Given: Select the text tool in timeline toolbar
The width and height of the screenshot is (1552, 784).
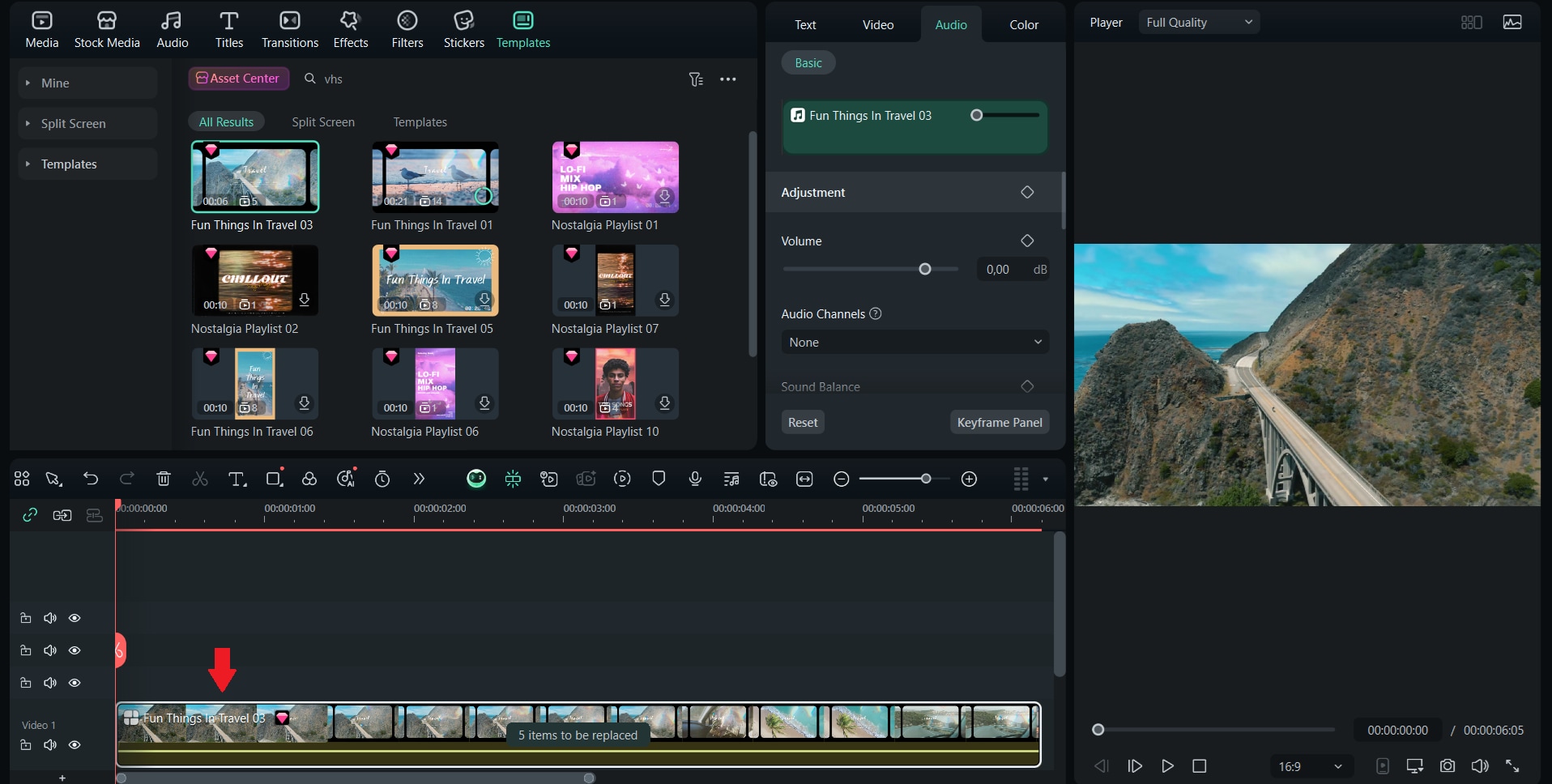Looking at the screenshot, I should coord(237,479).
